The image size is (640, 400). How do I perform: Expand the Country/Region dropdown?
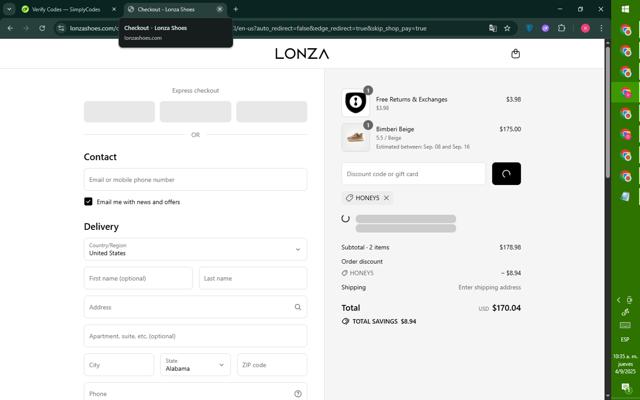[x=195, y=249]
